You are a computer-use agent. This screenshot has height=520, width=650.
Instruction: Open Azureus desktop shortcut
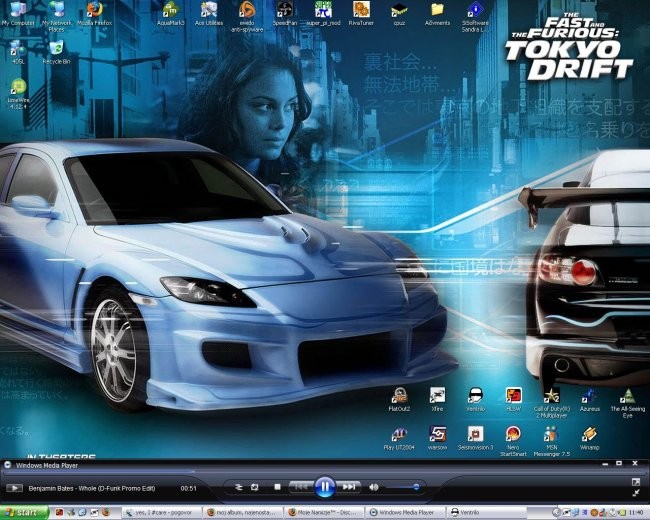[x=590, y=400]
